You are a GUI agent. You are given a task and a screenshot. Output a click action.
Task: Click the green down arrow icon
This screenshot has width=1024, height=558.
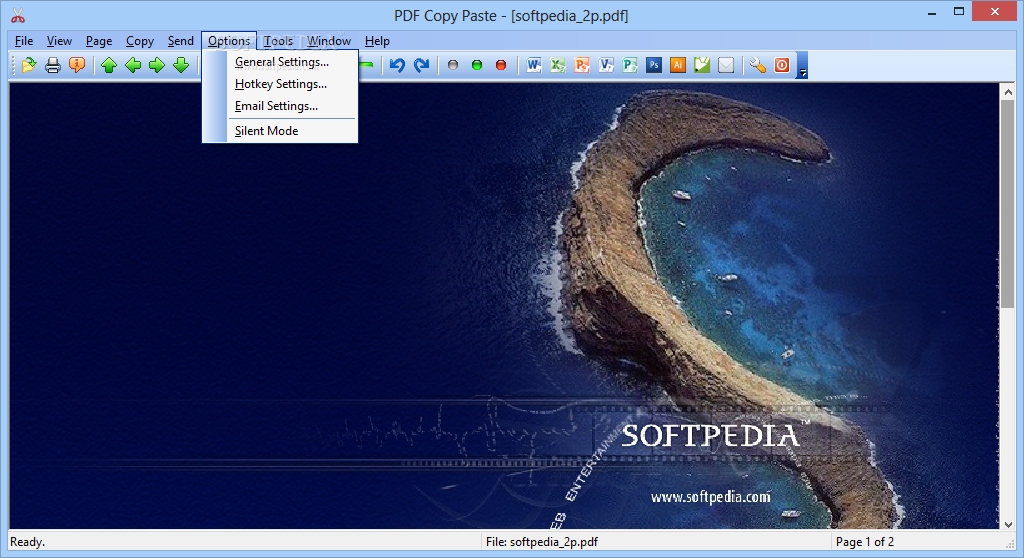click(x=181, y=65)
